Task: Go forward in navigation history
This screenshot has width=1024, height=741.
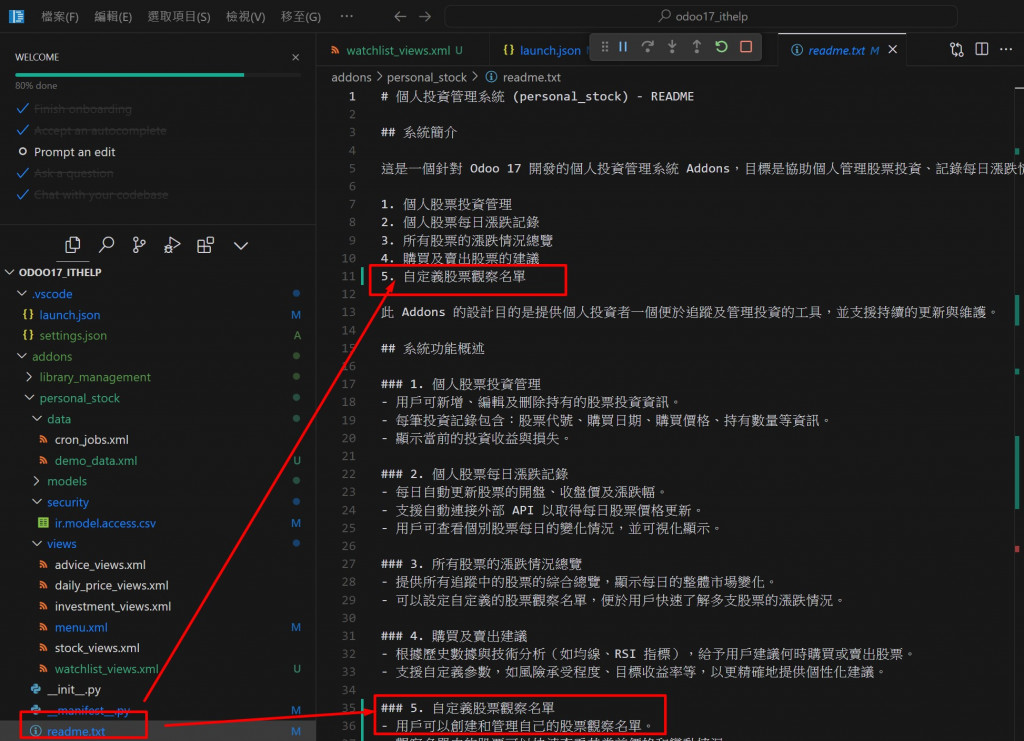Action: [x=425, y=16]
